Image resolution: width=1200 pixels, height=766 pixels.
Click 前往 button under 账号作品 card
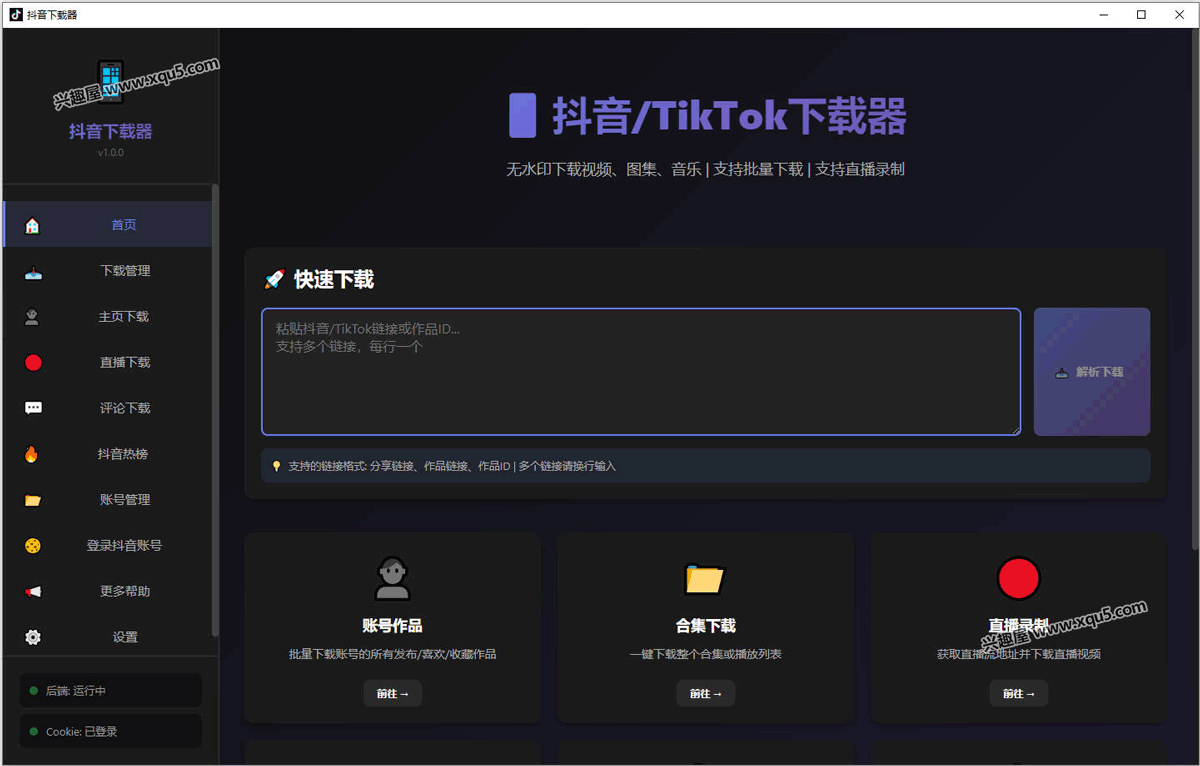click(x=393, y=694)
